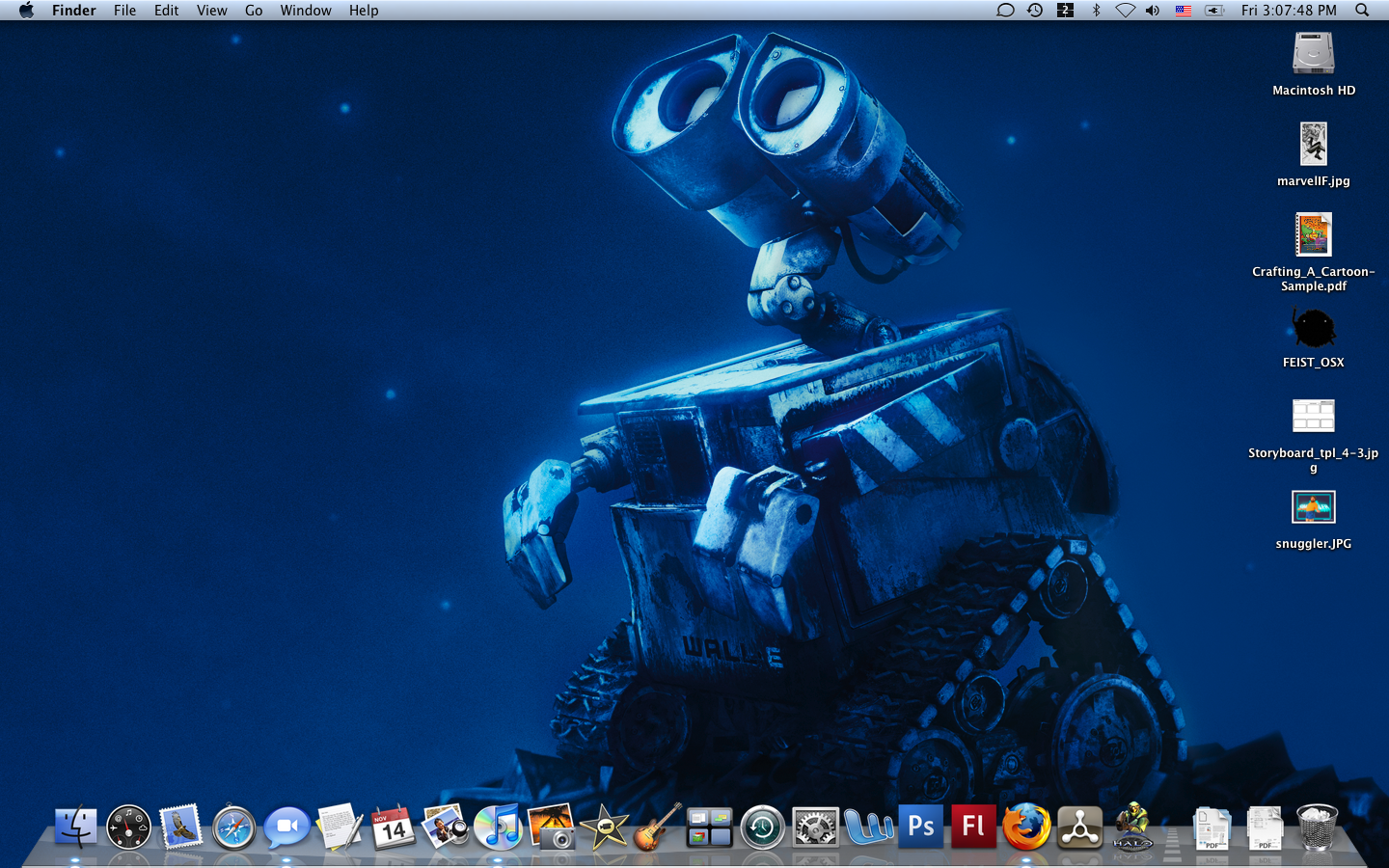This screenshot has width=1389, height=868.
Task: Launch iPhoto camera icon in dock
Action: coord(551,827)
